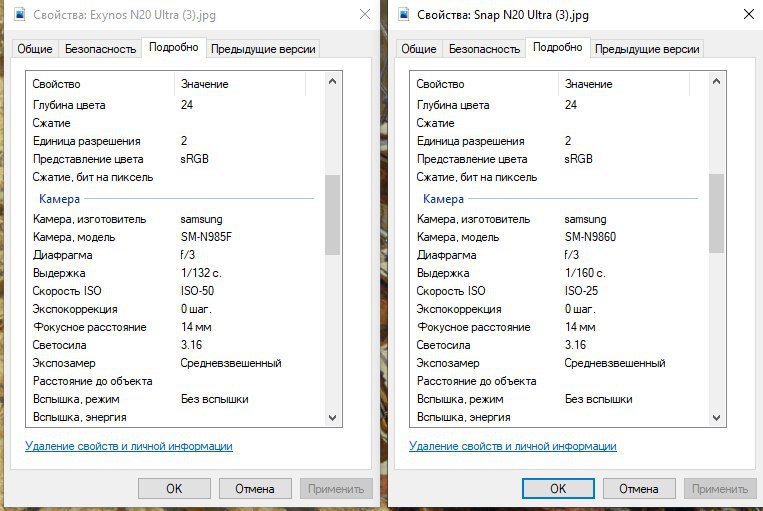Select Средневзвешенный value in Exynos window
The width and height of the screenshot is (763, 511).
point(231,363)
